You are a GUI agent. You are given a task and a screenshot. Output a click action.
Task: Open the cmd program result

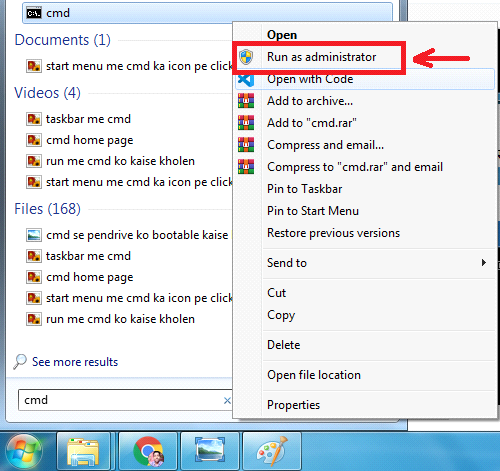click(x=207, y=13)
